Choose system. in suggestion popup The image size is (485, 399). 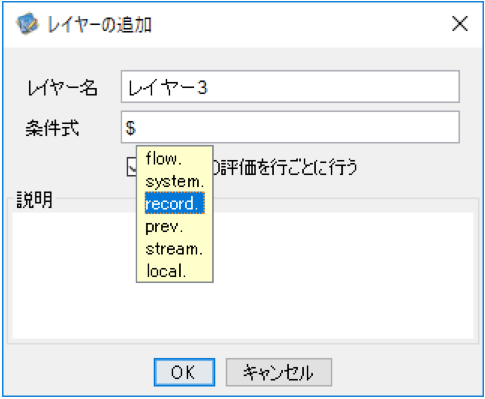174,181
